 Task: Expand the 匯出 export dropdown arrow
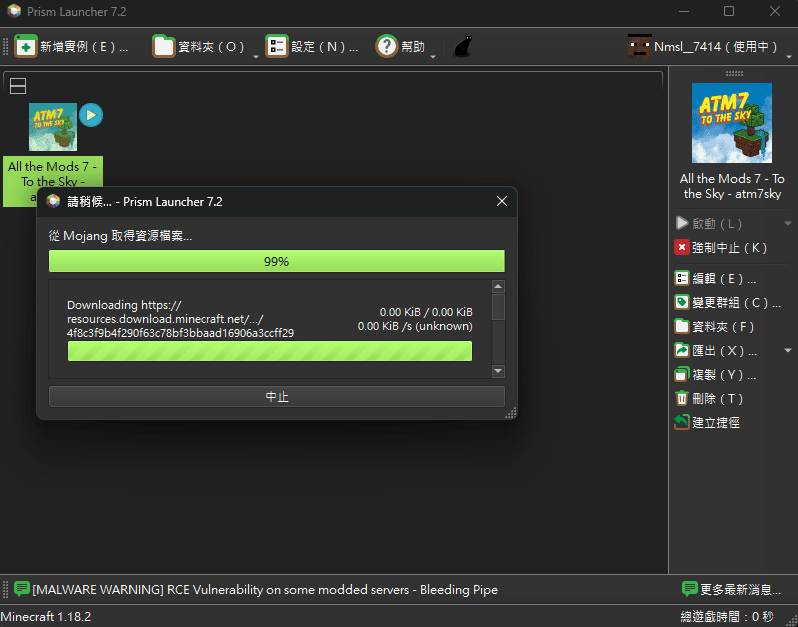(x=788, y=351)
